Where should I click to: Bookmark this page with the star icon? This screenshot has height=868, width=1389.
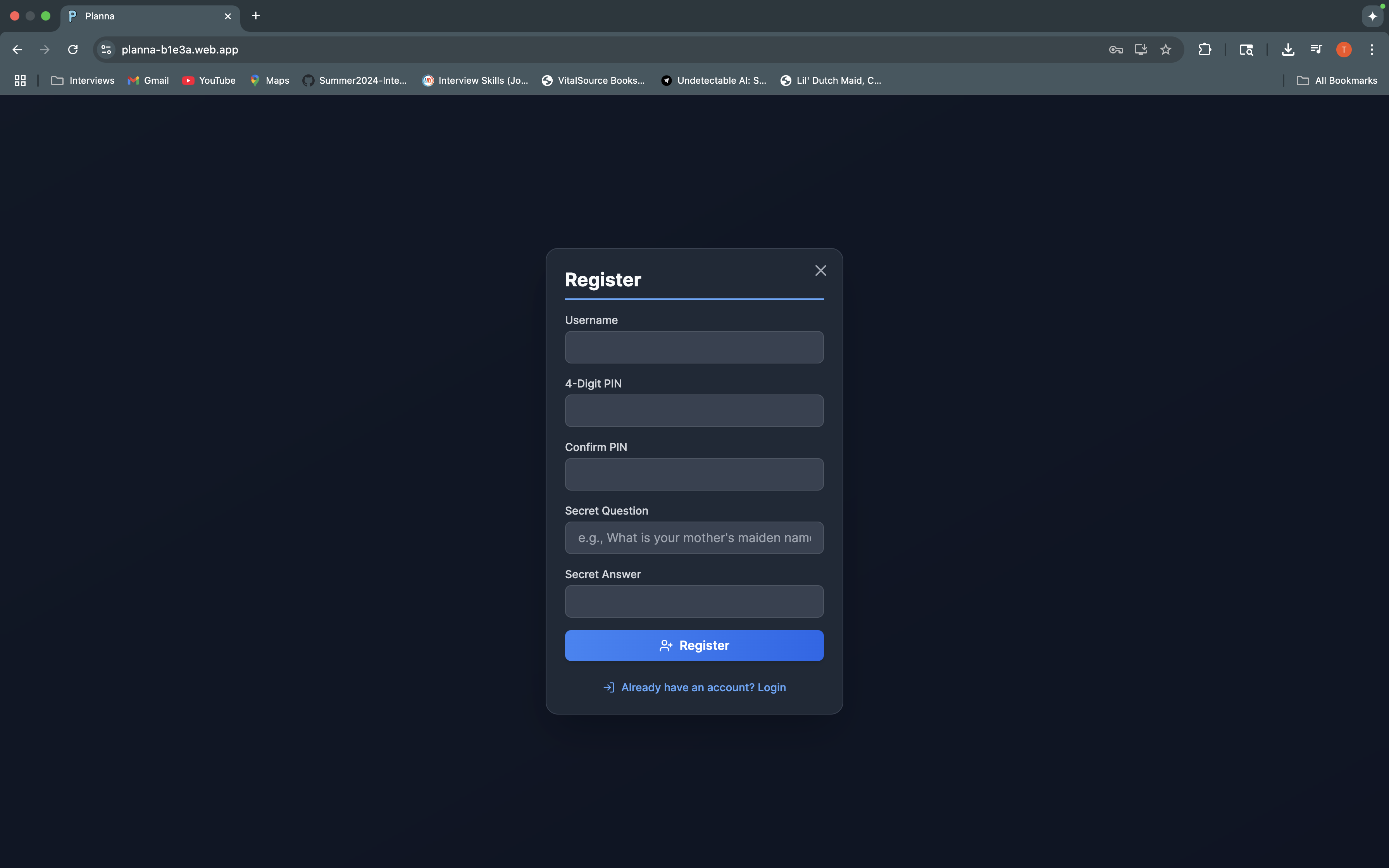point(1166,49)
